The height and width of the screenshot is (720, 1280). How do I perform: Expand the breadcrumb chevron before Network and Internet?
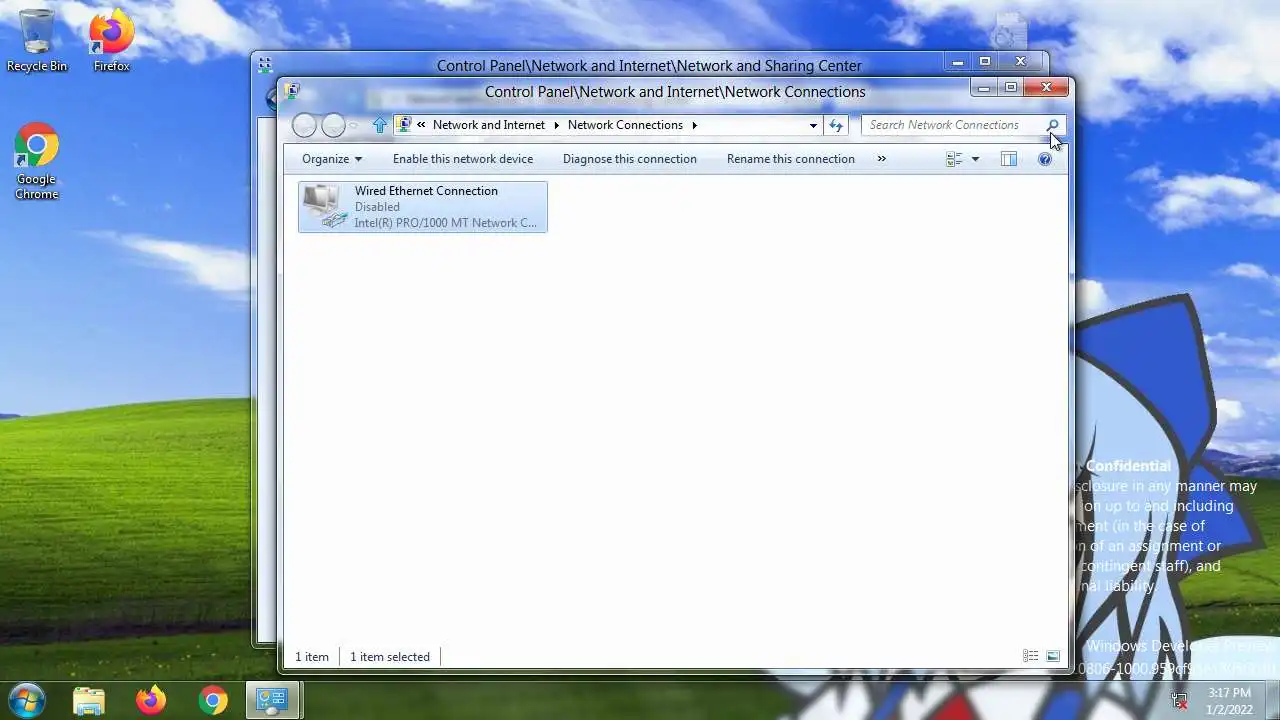click(x=422, y=125)
